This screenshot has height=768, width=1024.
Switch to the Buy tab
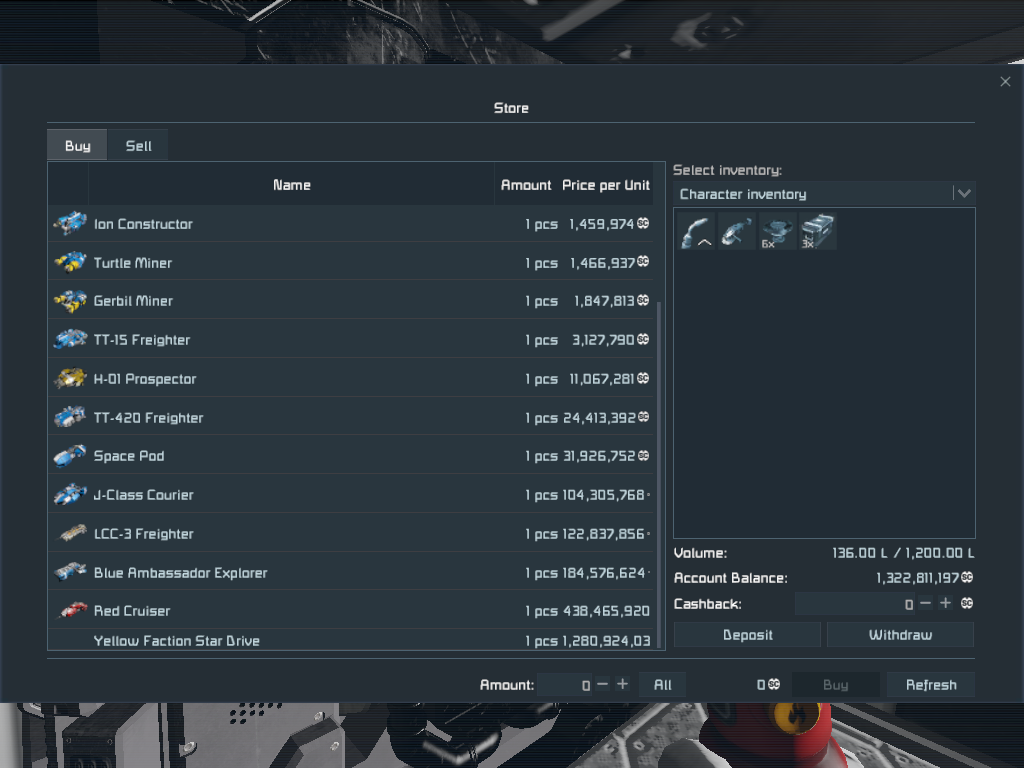[x=77, y=146]
